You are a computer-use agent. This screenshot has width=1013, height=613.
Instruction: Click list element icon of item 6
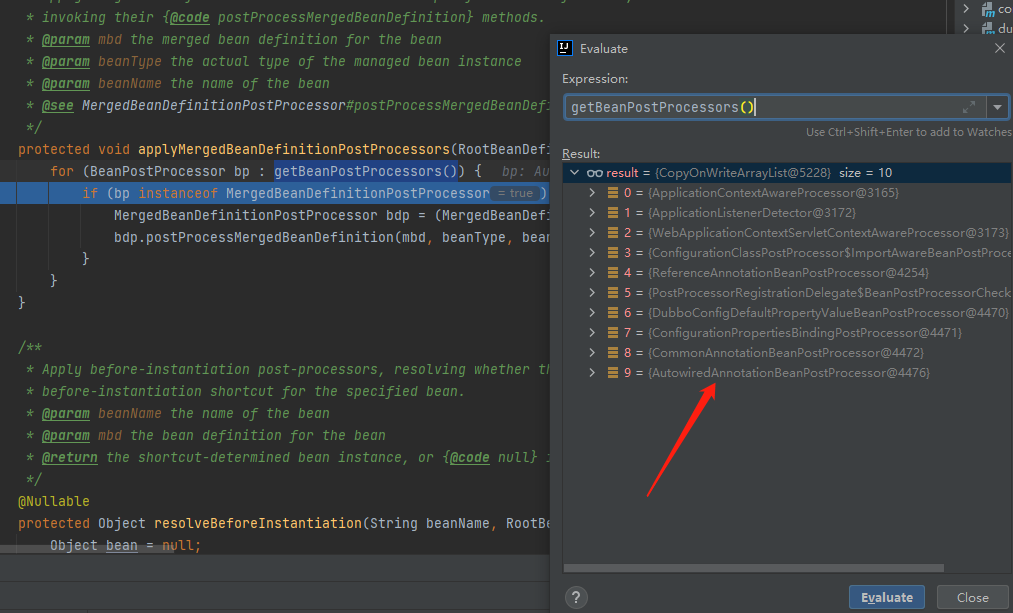pos(612,313)
